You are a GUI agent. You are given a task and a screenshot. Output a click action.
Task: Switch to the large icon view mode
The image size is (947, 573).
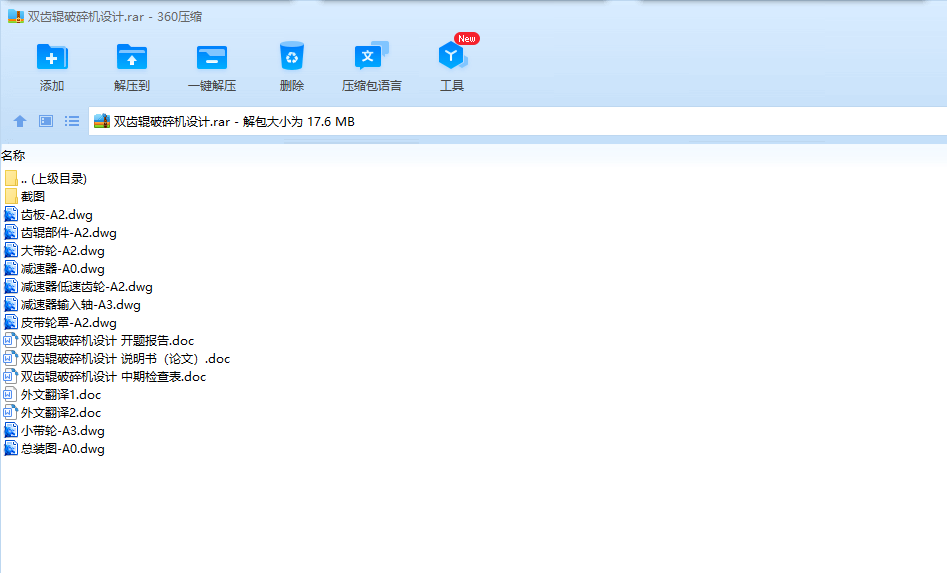46,121
